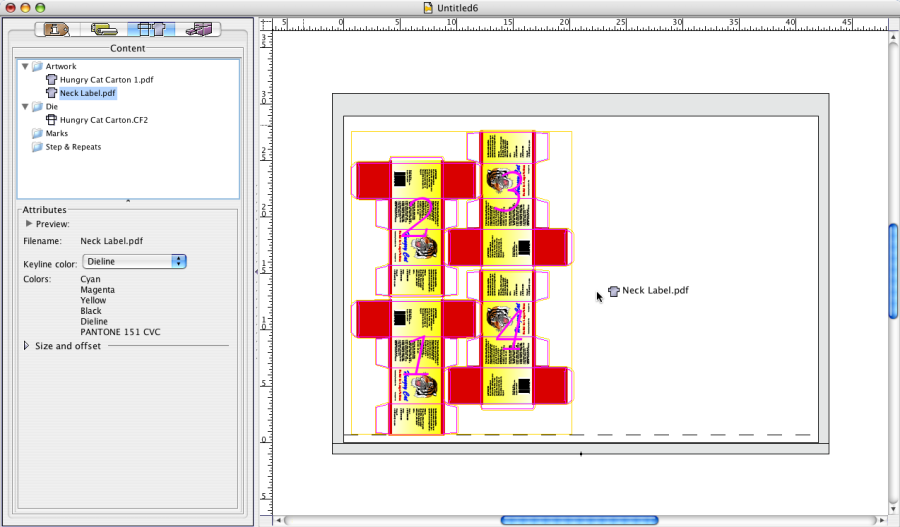The width and height of the screenshot is (900, 527).
Task: Click the yellow minimize window button
Action: pyautogui.click(x=25, y=8)
